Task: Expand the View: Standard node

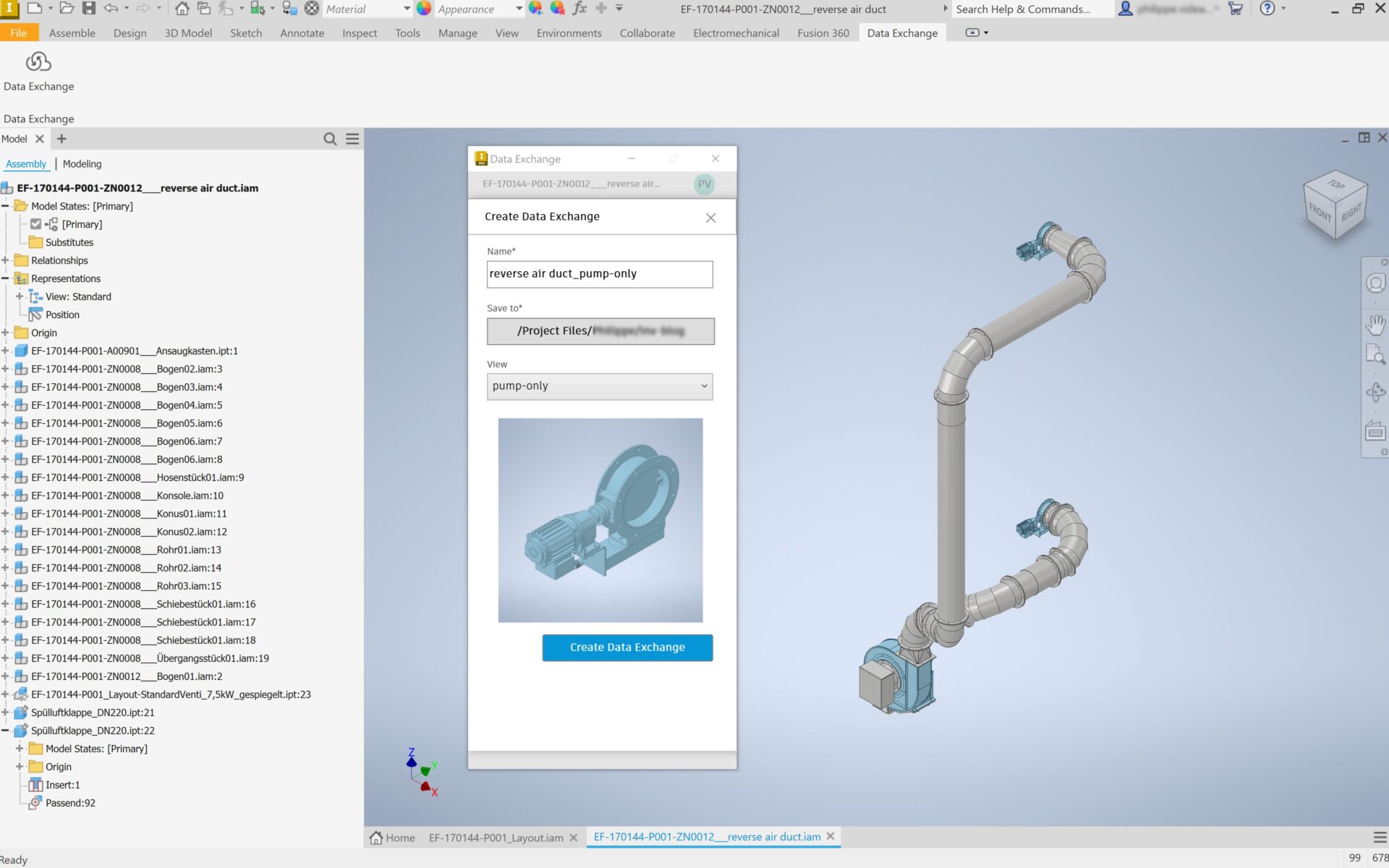Action: click(20, 297)
